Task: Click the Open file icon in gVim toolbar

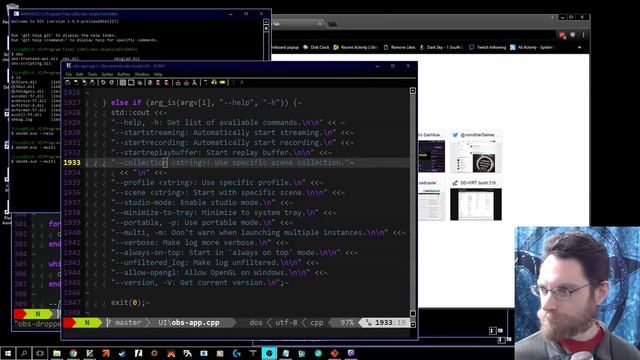Action: point(68,82)
